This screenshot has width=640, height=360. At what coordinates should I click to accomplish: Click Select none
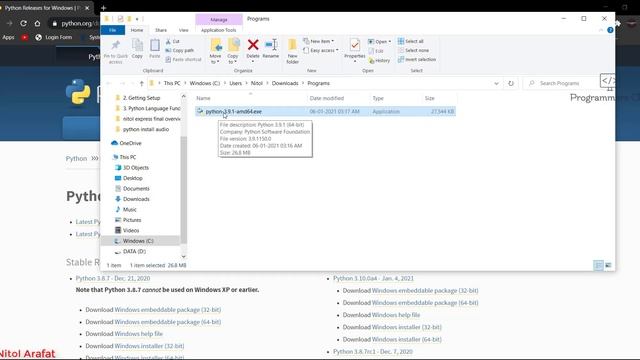[x=413, y=50]
